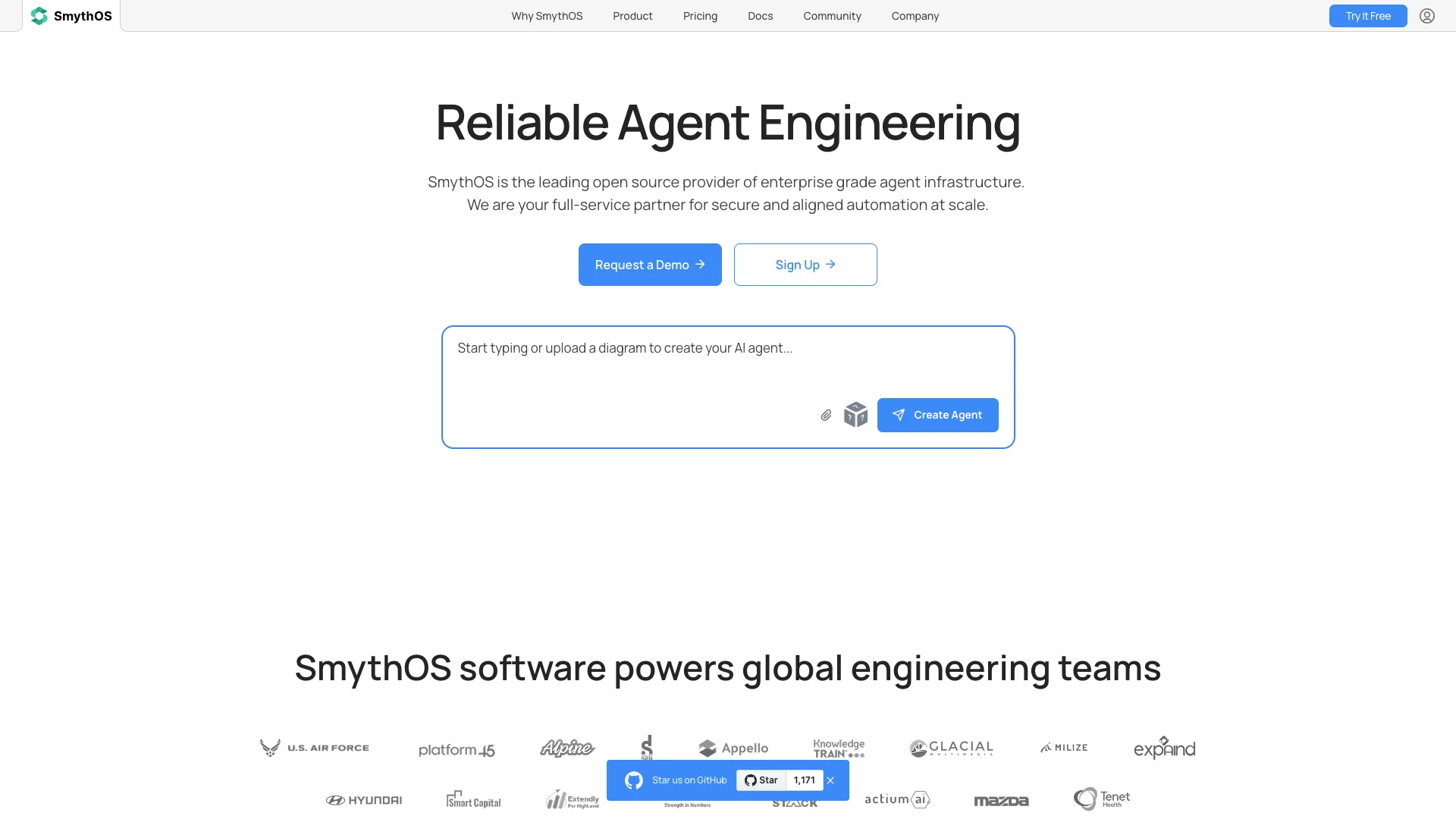Open the Community nav item

832,16
